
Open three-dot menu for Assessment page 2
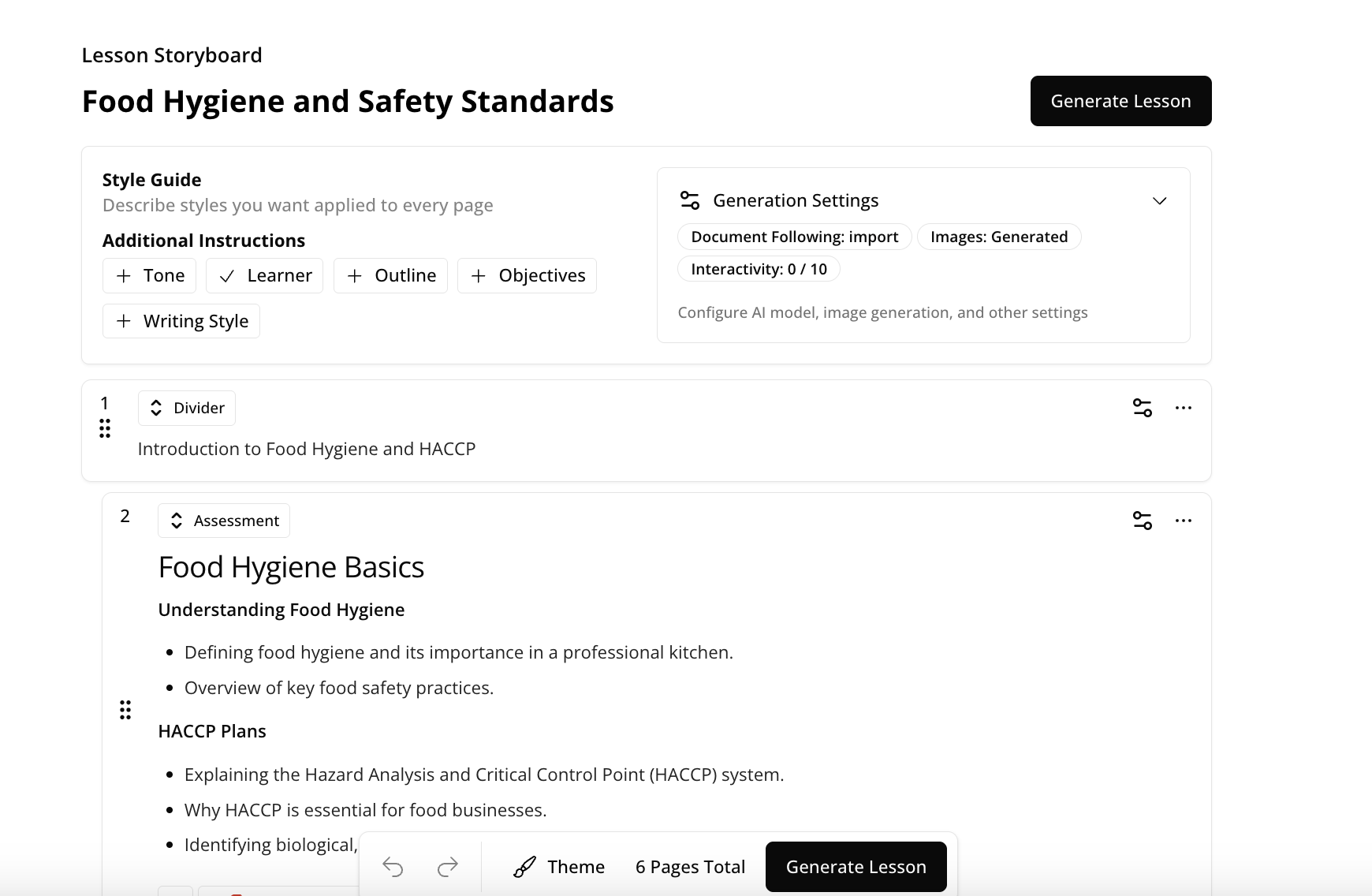click(1183, 521)
